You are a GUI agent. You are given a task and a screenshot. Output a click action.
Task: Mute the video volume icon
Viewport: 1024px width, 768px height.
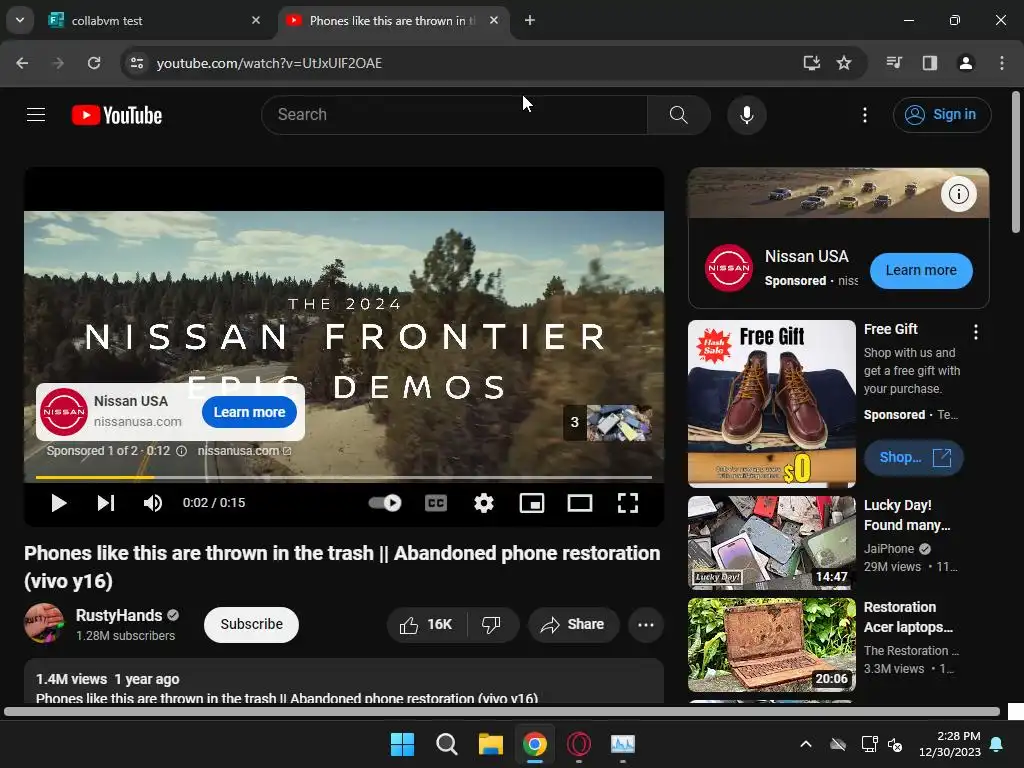(153, 503)
